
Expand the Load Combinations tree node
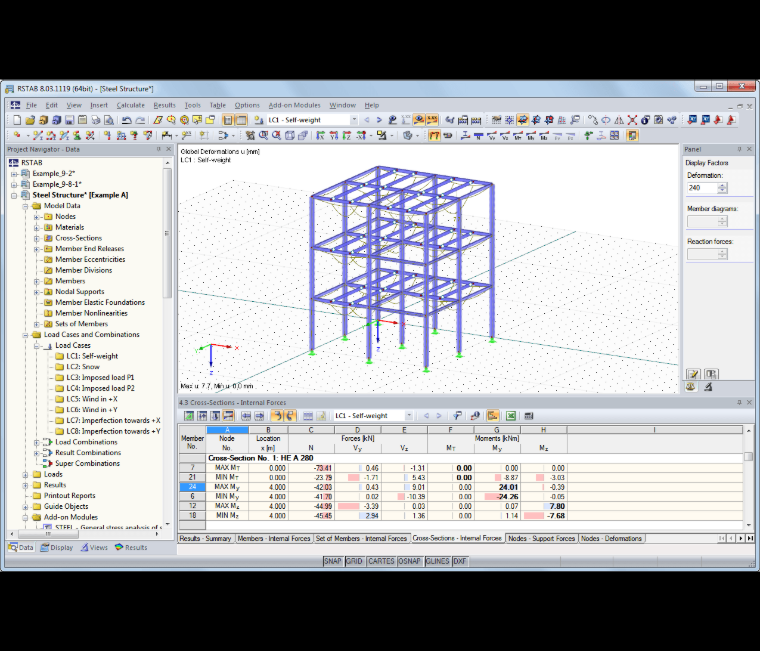(36, 442)
